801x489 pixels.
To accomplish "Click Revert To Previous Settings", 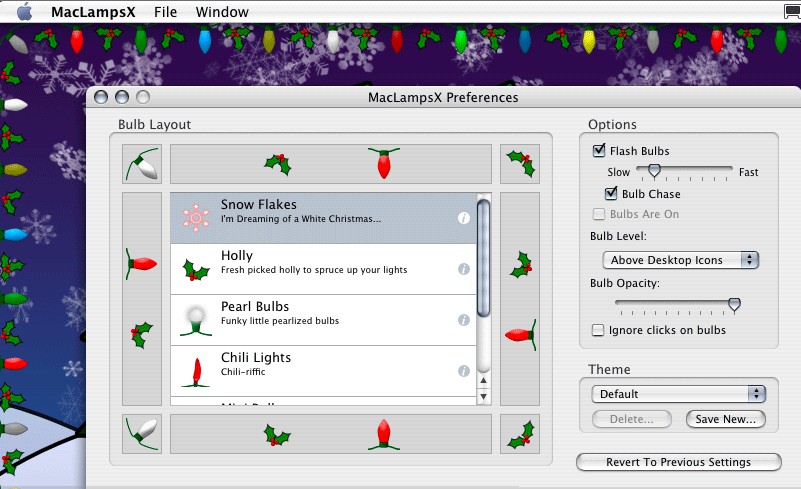I will [678, 462].
